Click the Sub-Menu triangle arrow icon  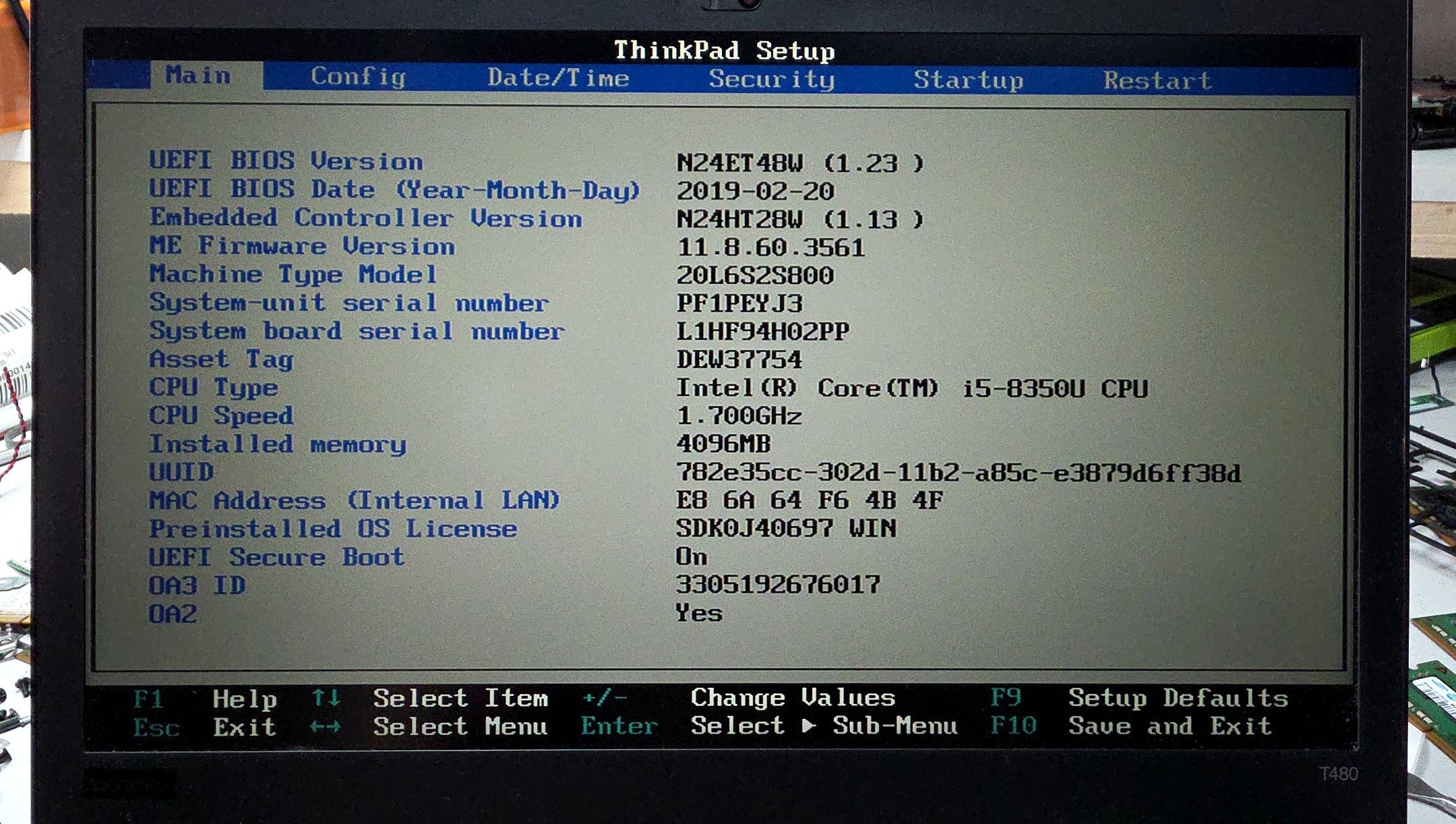(x=809, y=726)
